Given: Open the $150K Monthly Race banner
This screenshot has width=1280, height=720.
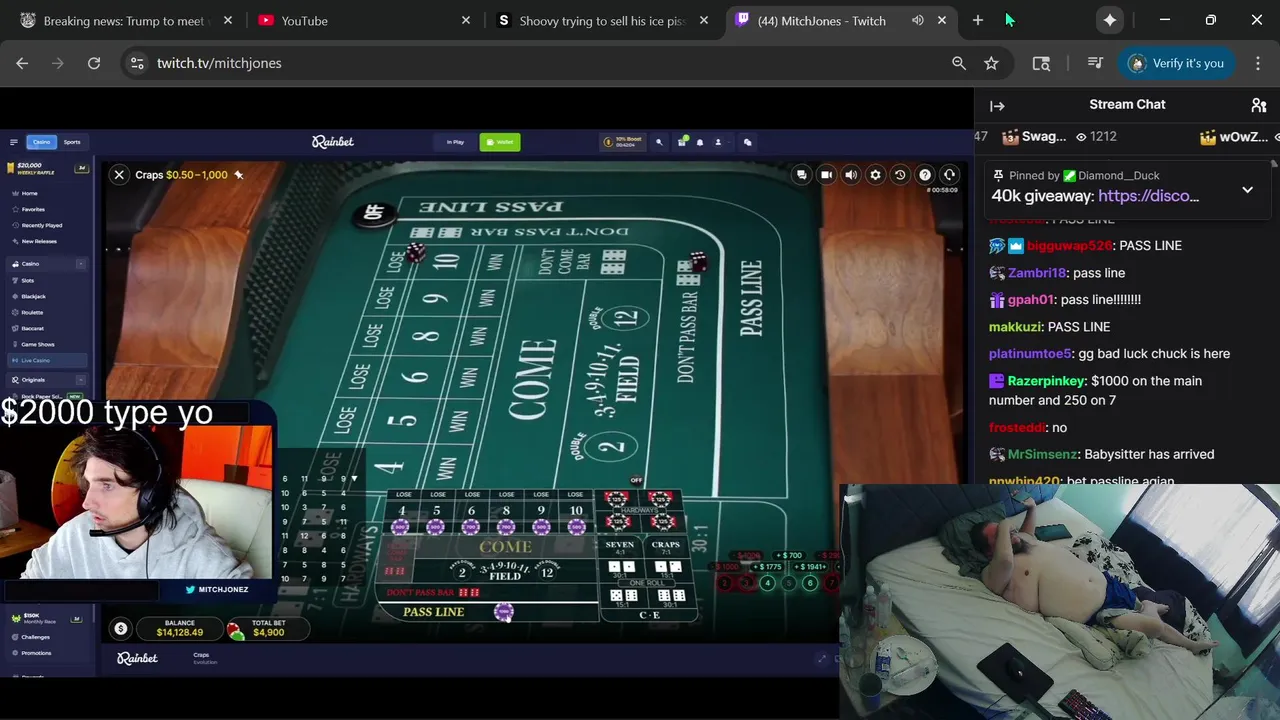Looking at the screenshot, I should [48, 618].
